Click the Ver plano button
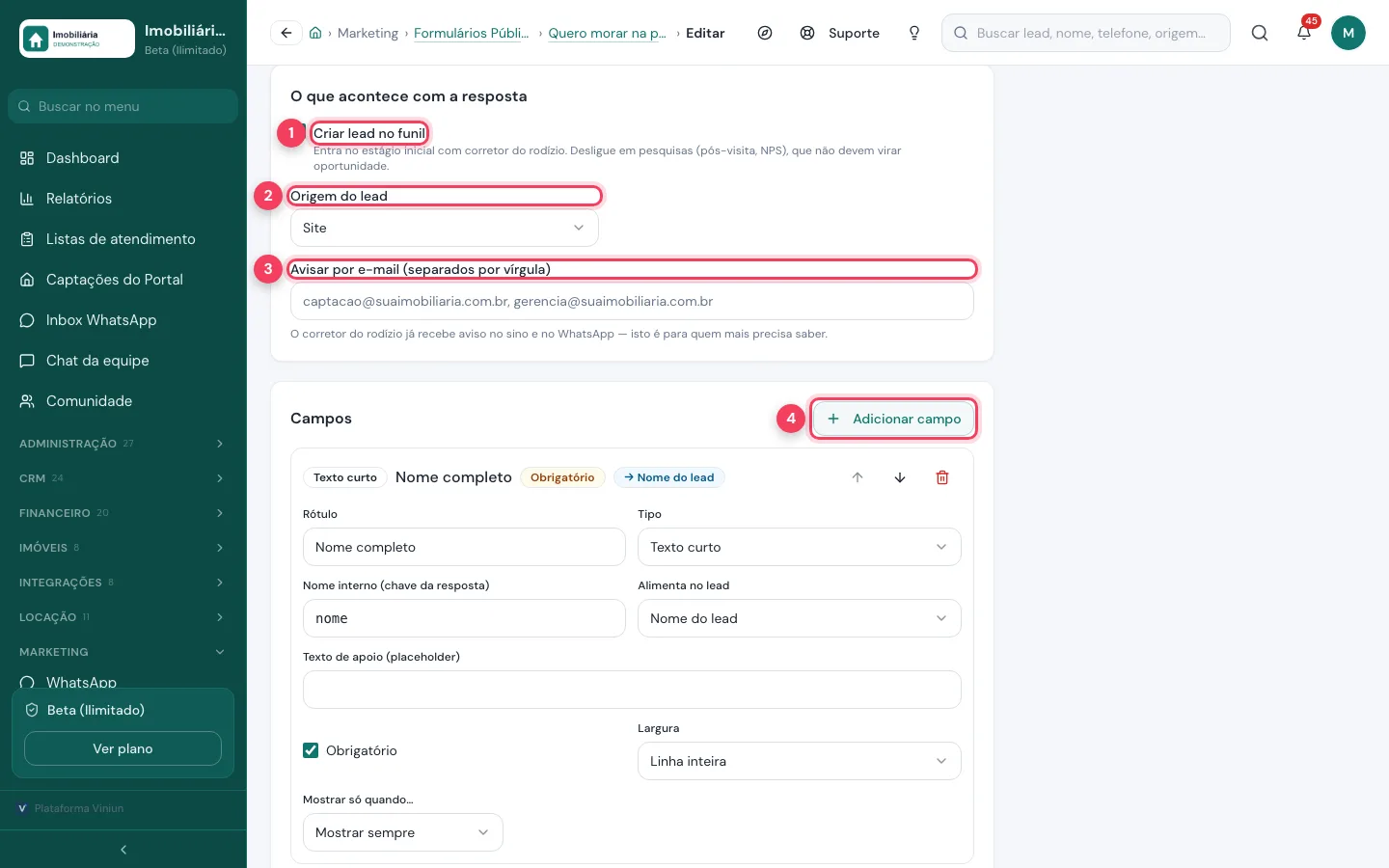Screen dimensions: 1389x868 123,748
